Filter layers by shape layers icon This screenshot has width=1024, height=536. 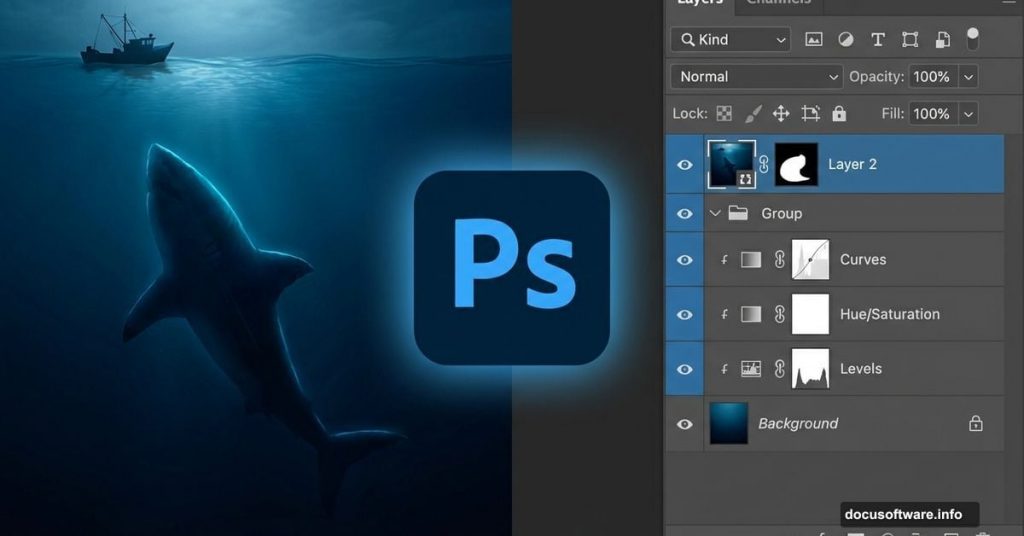click(x=910, y=40)
